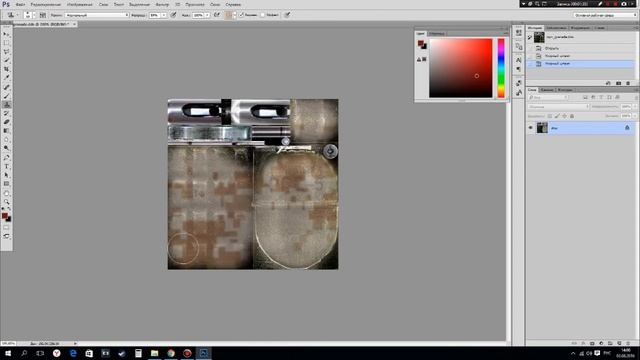The height and width of the screenshot is (360, 640).
Task: Switch to the Paths tab
Action: point(565,90)
